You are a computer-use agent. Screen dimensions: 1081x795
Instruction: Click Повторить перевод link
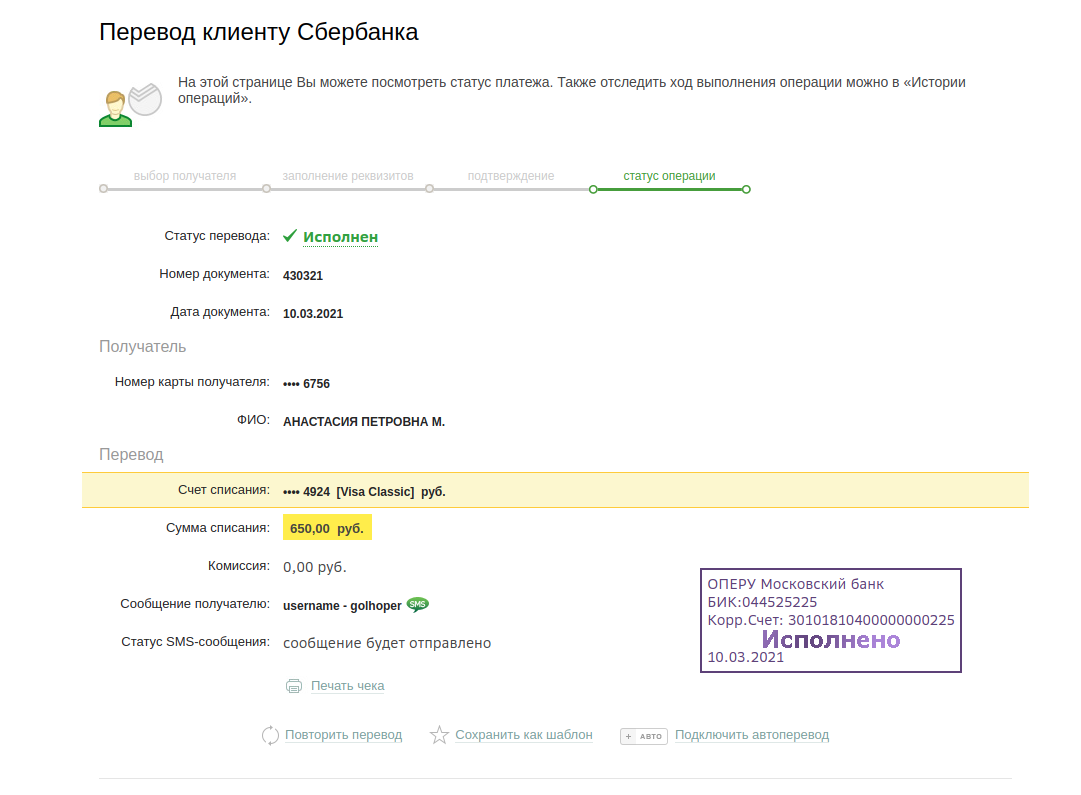pos(343,735)
